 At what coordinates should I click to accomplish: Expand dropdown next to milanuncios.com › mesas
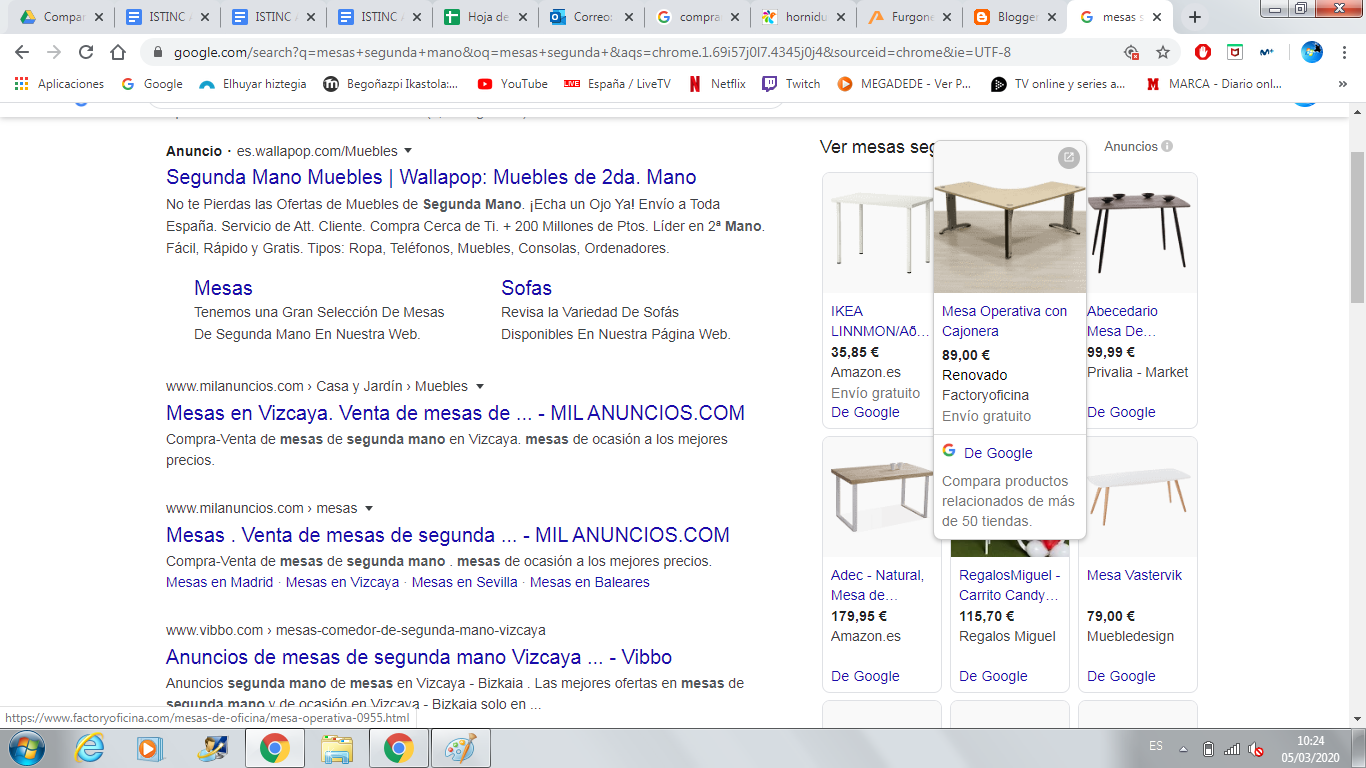coord(369,508)
